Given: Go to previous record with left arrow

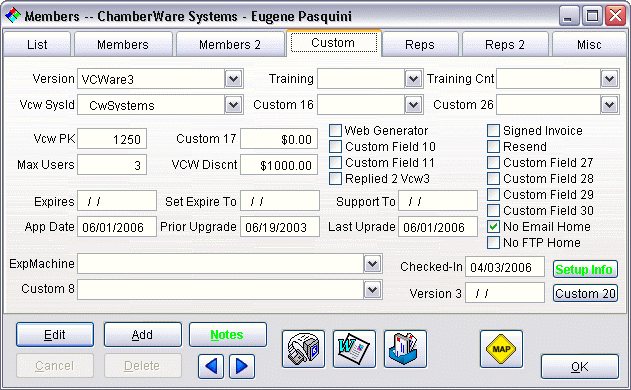Looking at the screenshot, I should click(x=211, y=366).
